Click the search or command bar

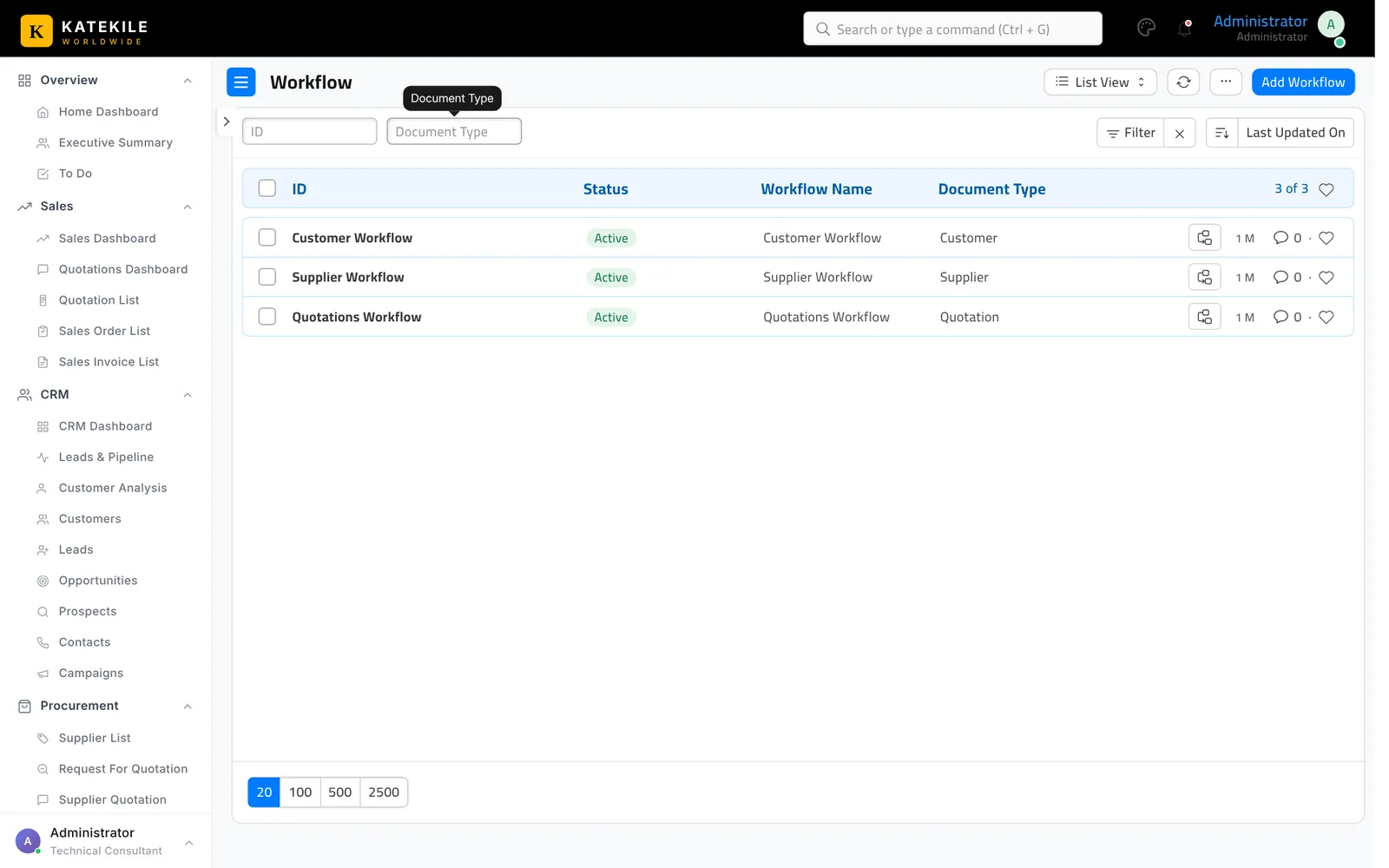pos(952,29)
